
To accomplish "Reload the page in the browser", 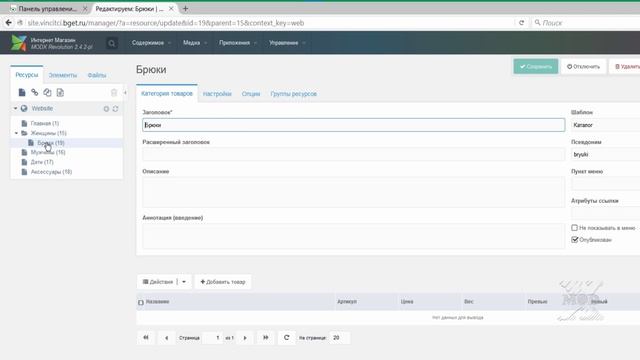I will tap(521, 23).
